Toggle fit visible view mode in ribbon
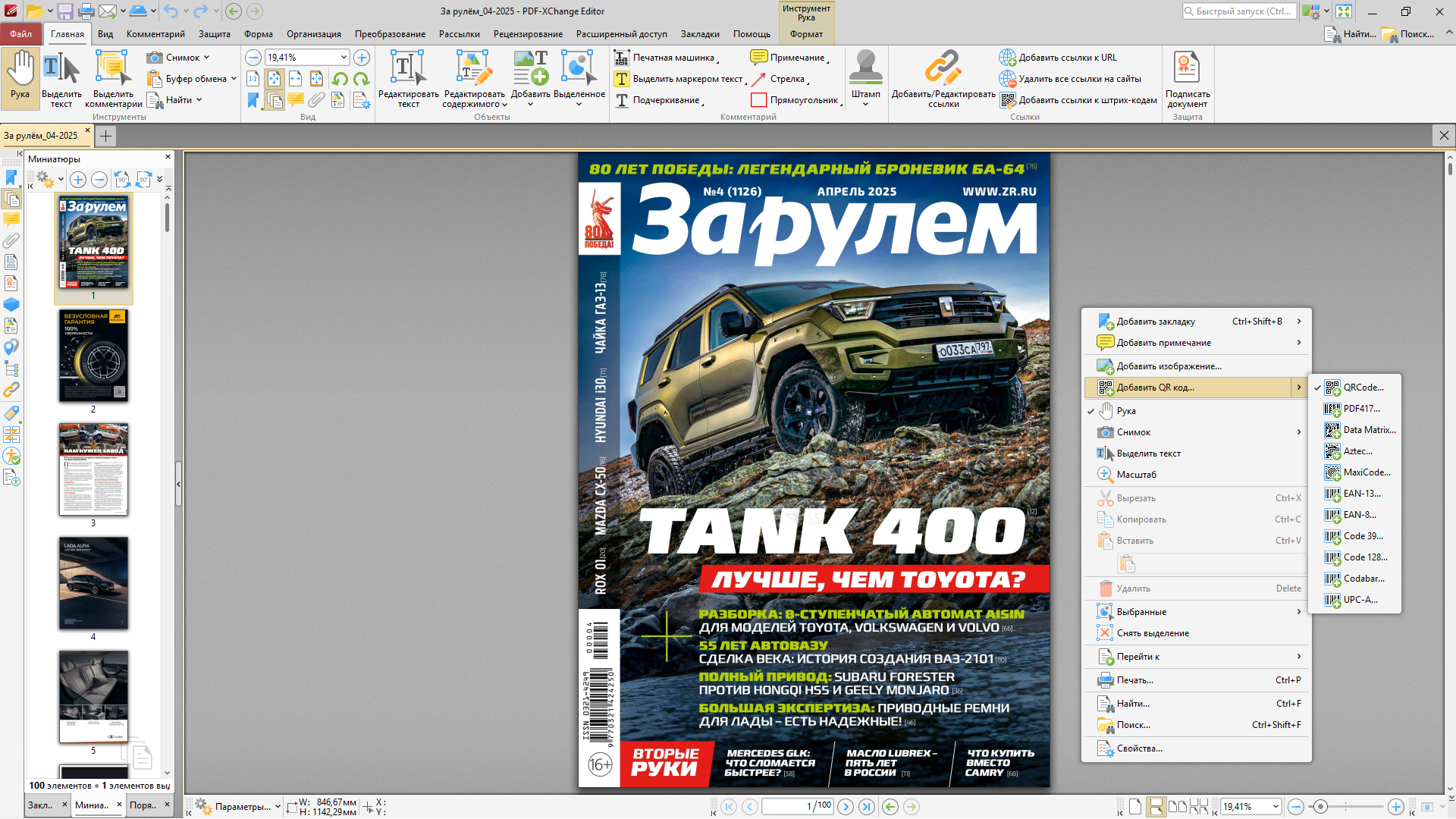Viewport: 1456px width, 819px height. click(x=316, y=79)
